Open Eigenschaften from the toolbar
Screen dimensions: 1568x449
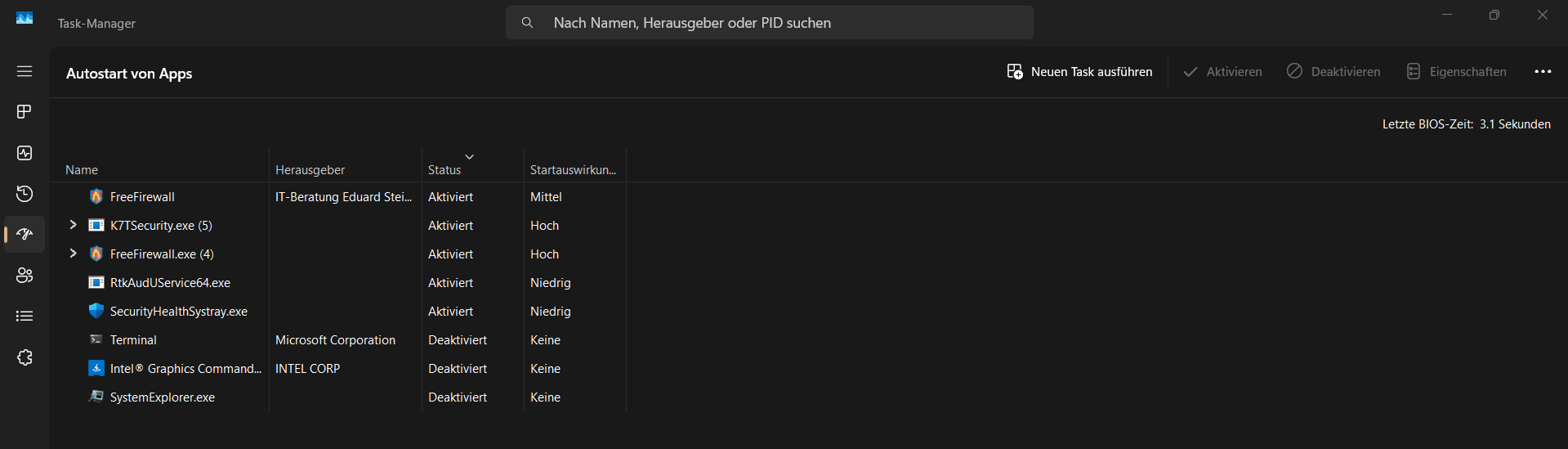pyautogui.click(x=1456, y=72)
